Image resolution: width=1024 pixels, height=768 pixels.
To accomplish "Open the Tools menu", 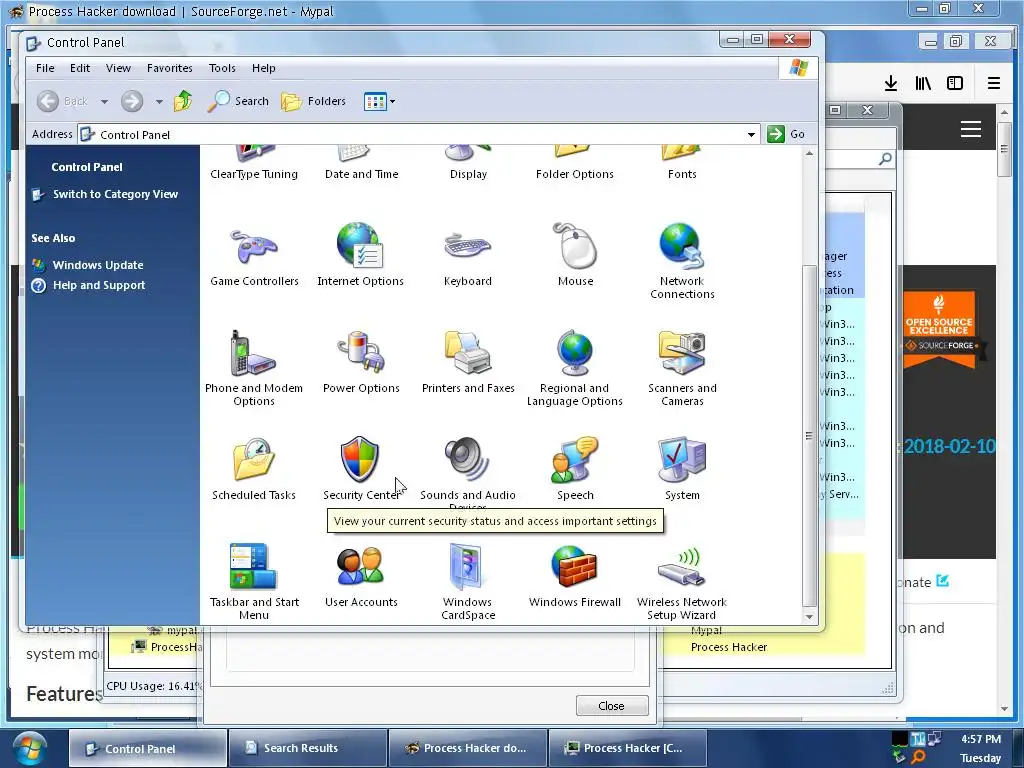I will (222, 68).
